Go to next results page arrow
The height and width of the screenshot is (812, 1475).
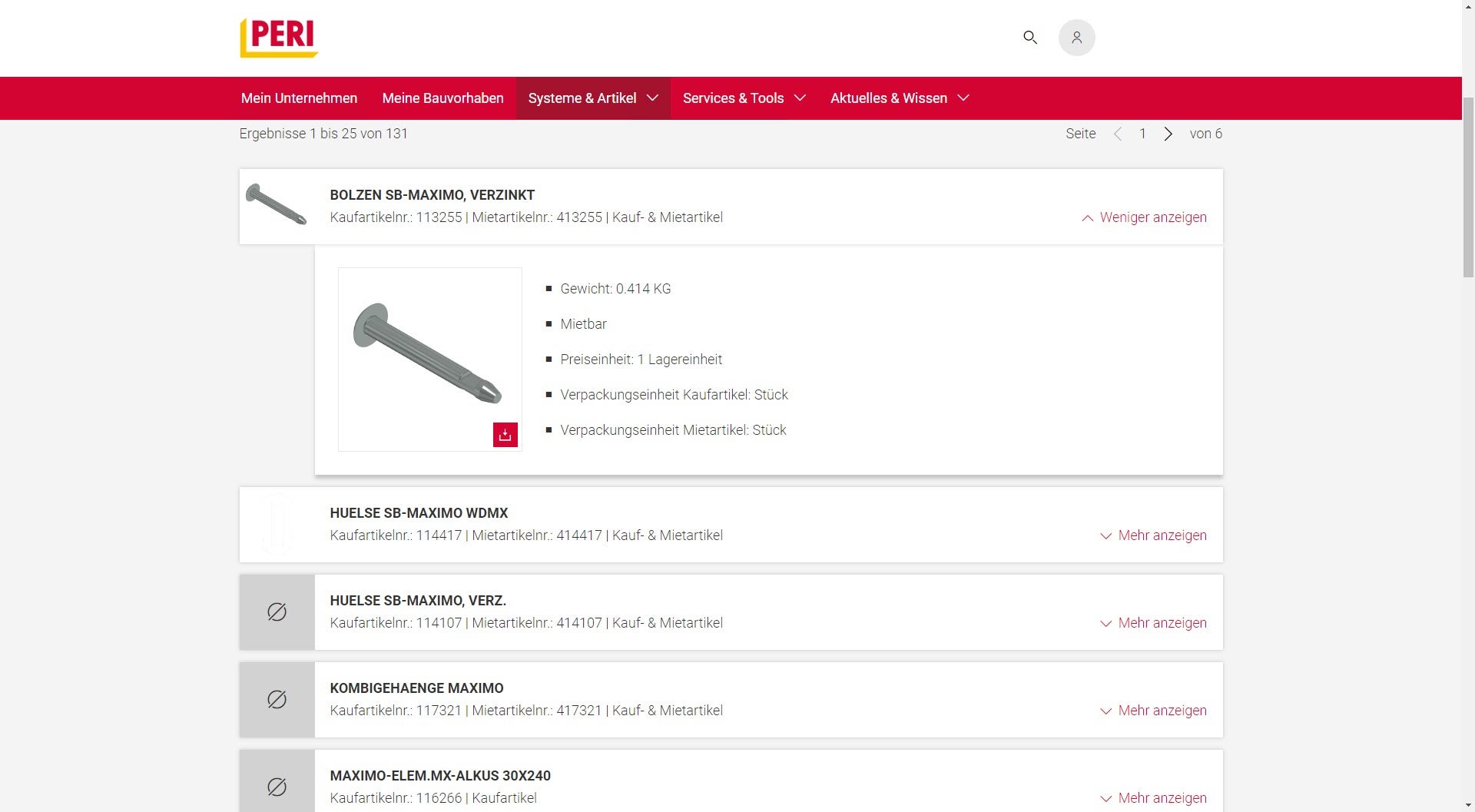pos(1168,134)
